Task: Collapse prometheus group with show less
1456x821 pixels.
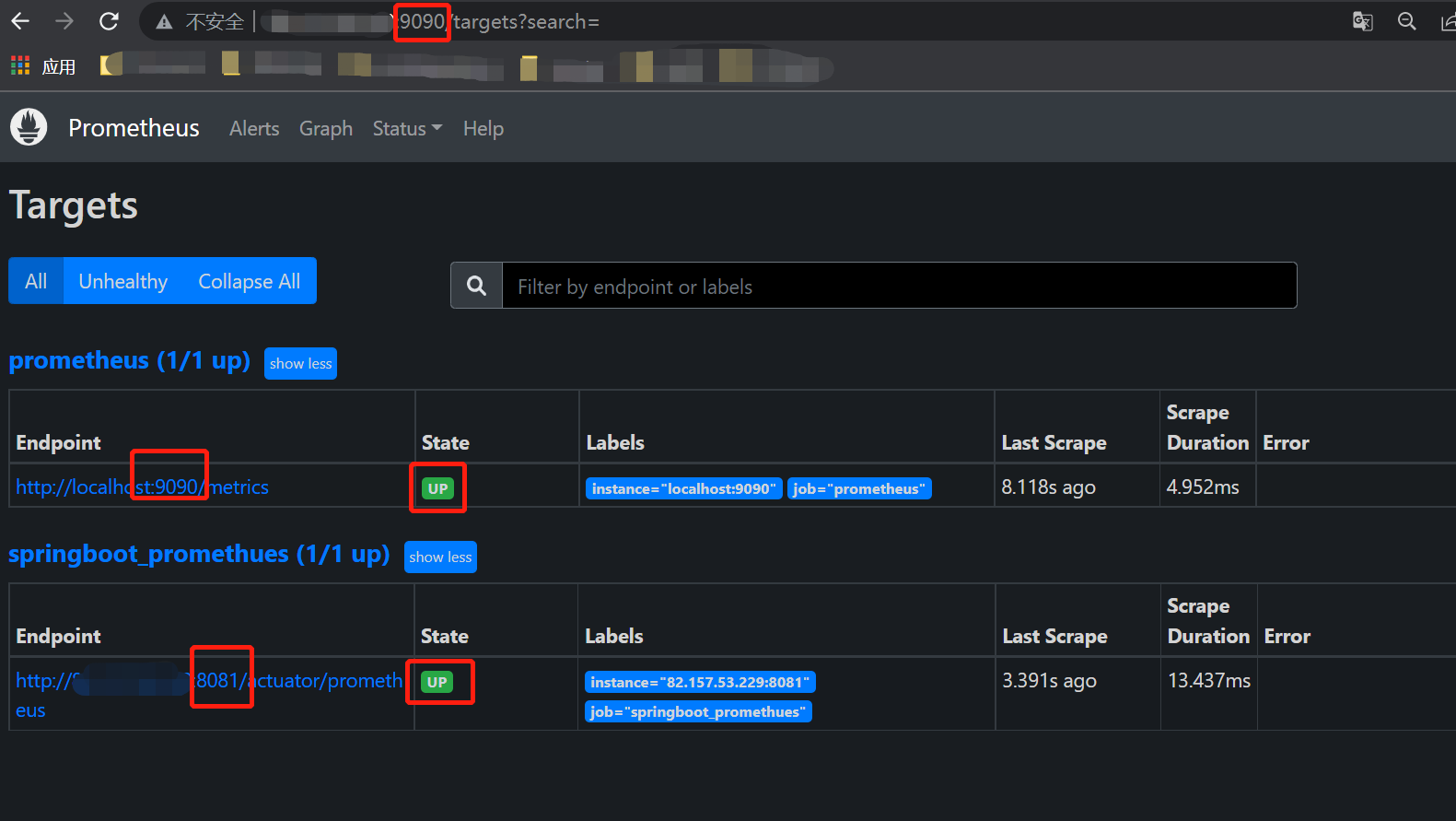Action: click(x=300, y=363)
